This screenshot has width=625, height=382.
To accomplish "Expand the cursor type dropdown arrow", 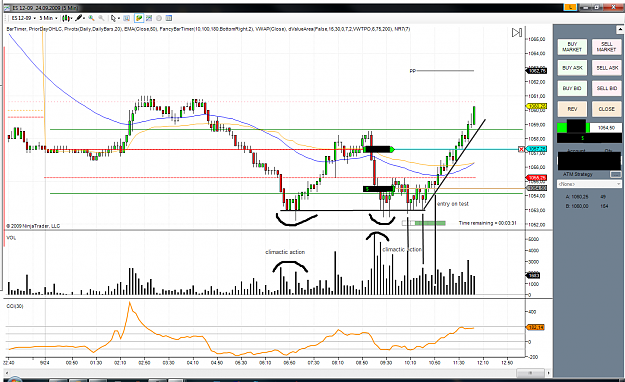I will tap(119, 18).
